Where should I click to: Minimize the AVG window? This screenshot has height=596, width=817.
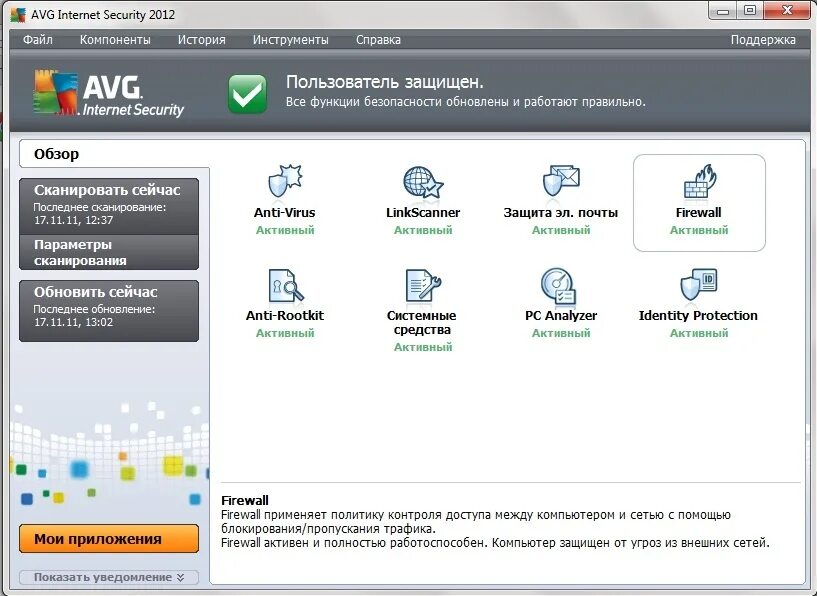(x=723, y=11)
